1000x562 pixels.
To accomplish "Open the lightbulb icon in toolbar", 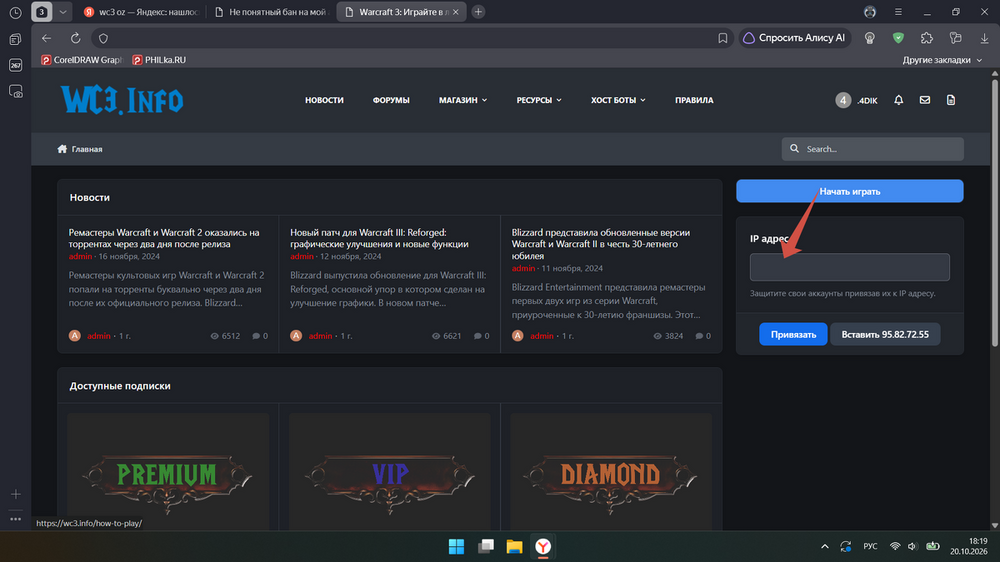I will point(869,38).
